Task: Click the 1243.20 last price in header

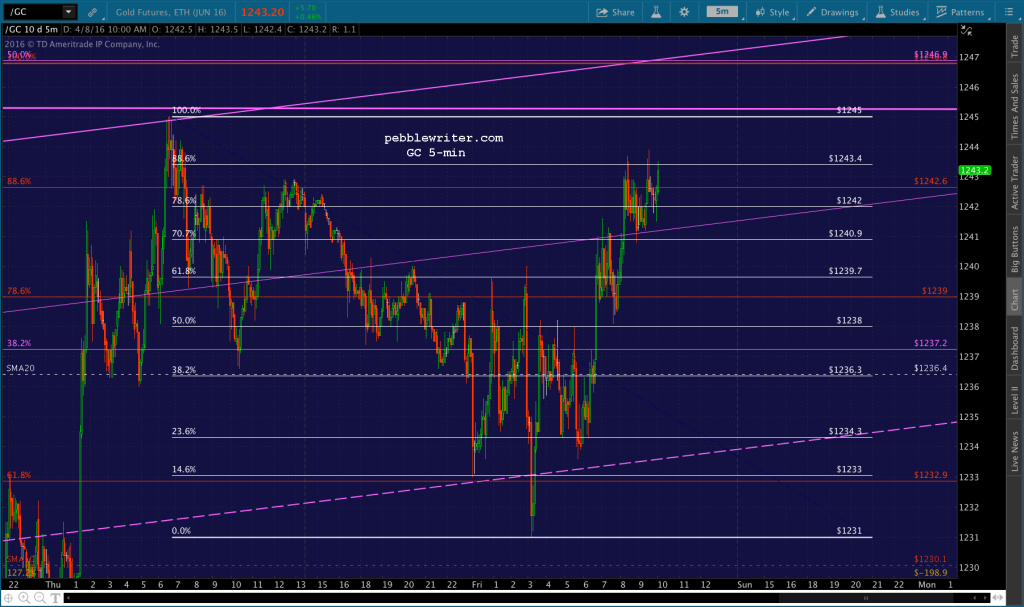Action: (x=263, y=12)
